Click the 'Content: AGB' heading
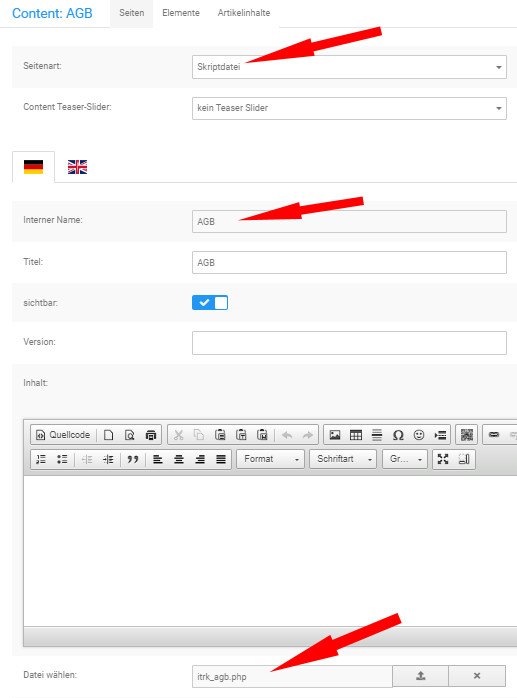Image resolution: width=517 pixels, height=698 pixels. click(53, 13)
